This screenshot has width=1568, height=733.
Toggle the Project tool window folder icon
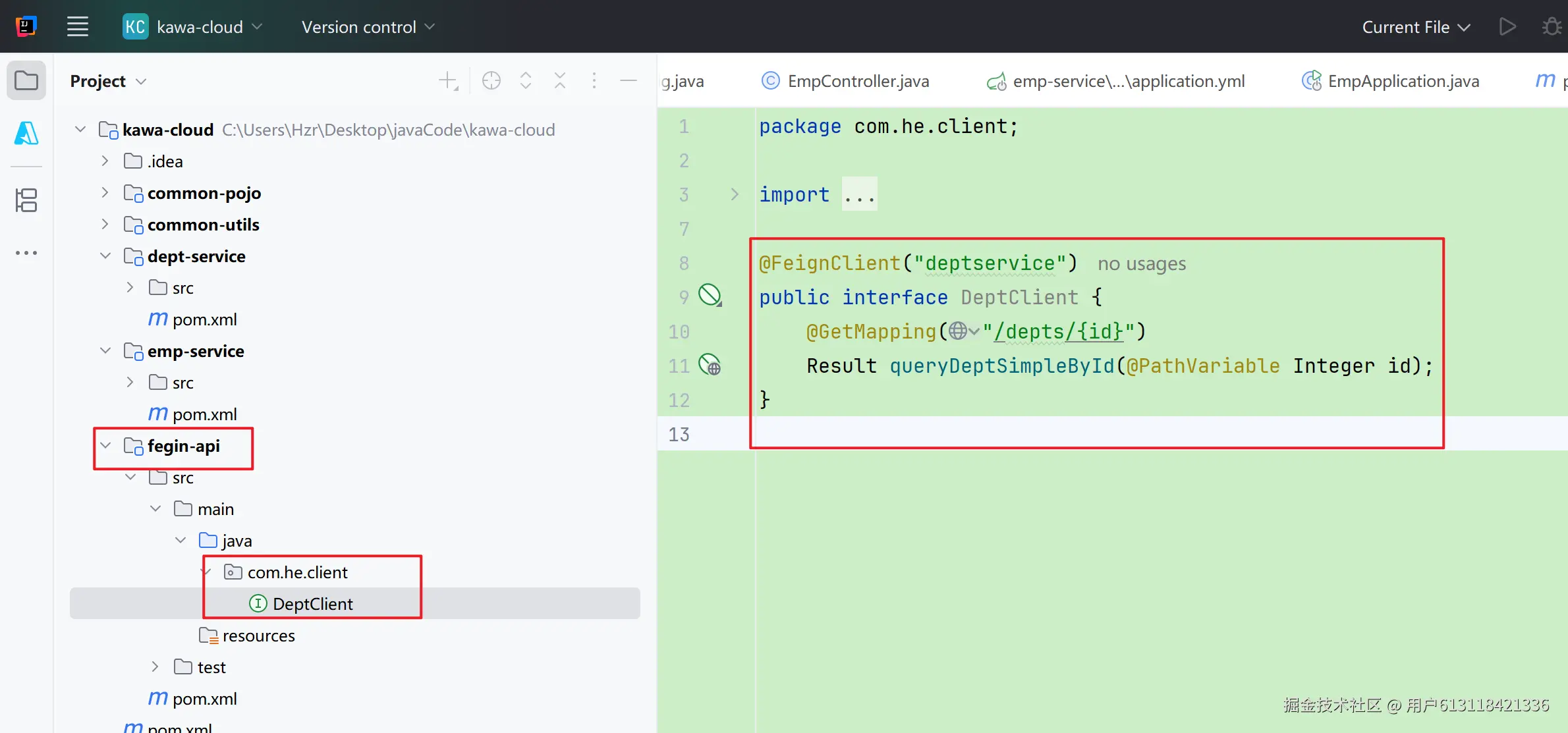[x=26, y=81]
